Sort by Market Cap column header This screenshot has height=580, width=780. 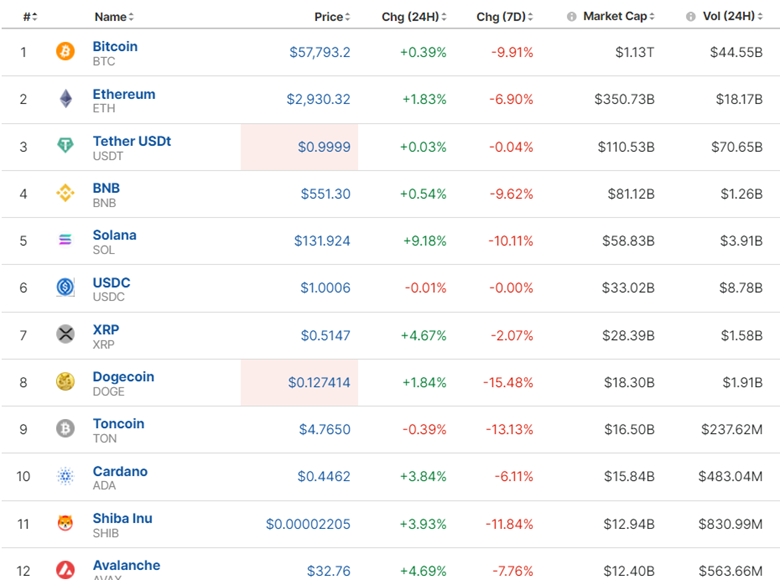tap(619, 16)
